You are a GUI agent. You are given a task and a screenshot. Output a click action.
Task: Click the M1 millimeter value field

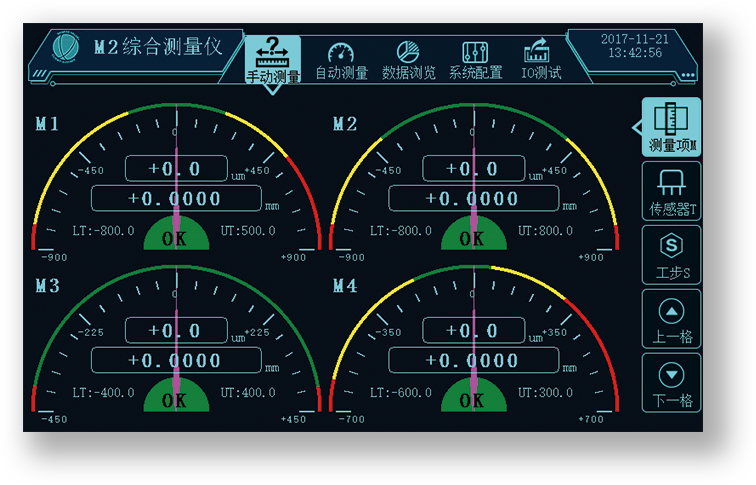click(x=176, y=198)
